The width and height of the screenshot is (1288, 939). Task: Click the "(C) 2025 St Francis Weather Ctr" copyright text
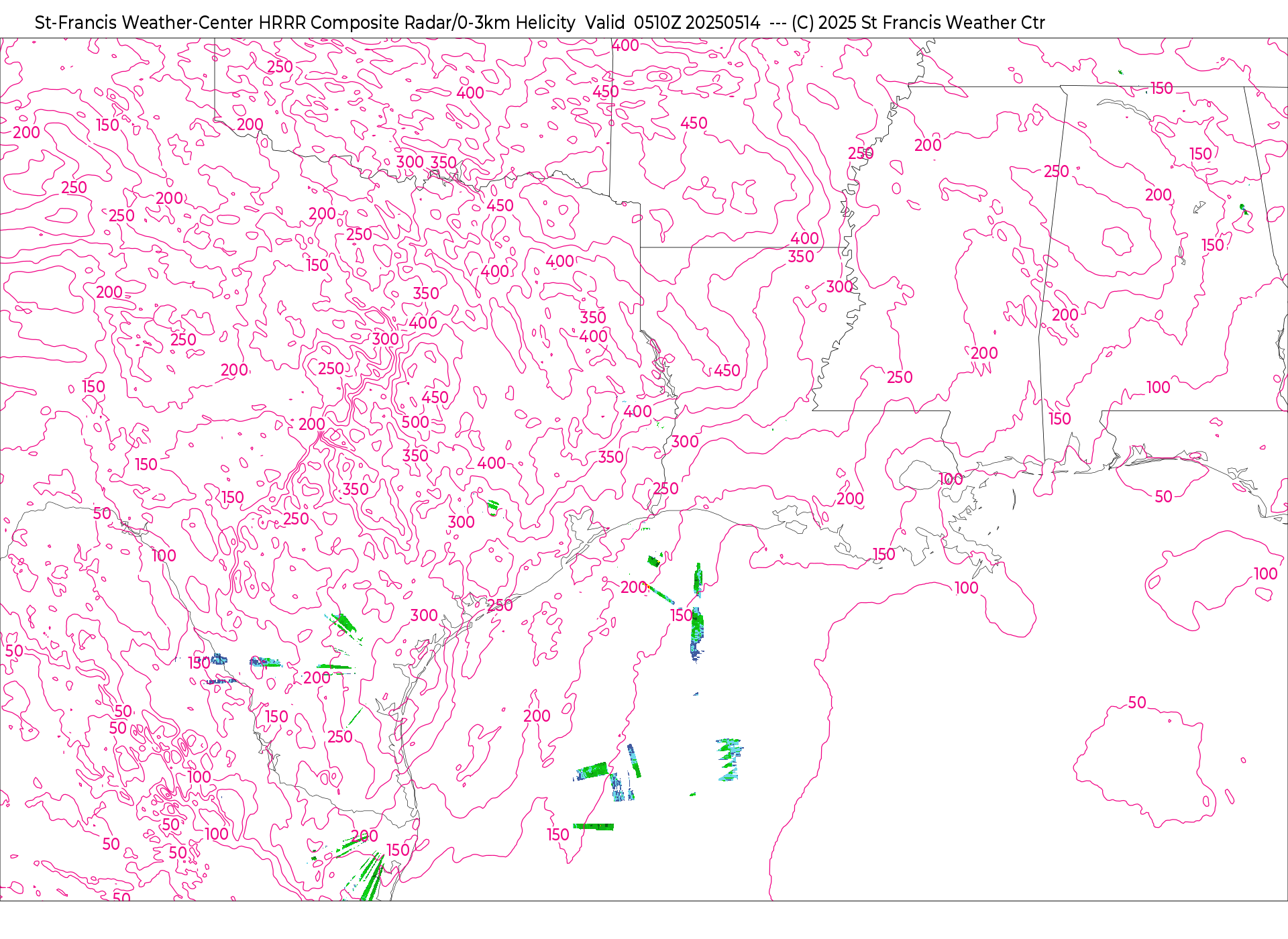click(918, 23)
